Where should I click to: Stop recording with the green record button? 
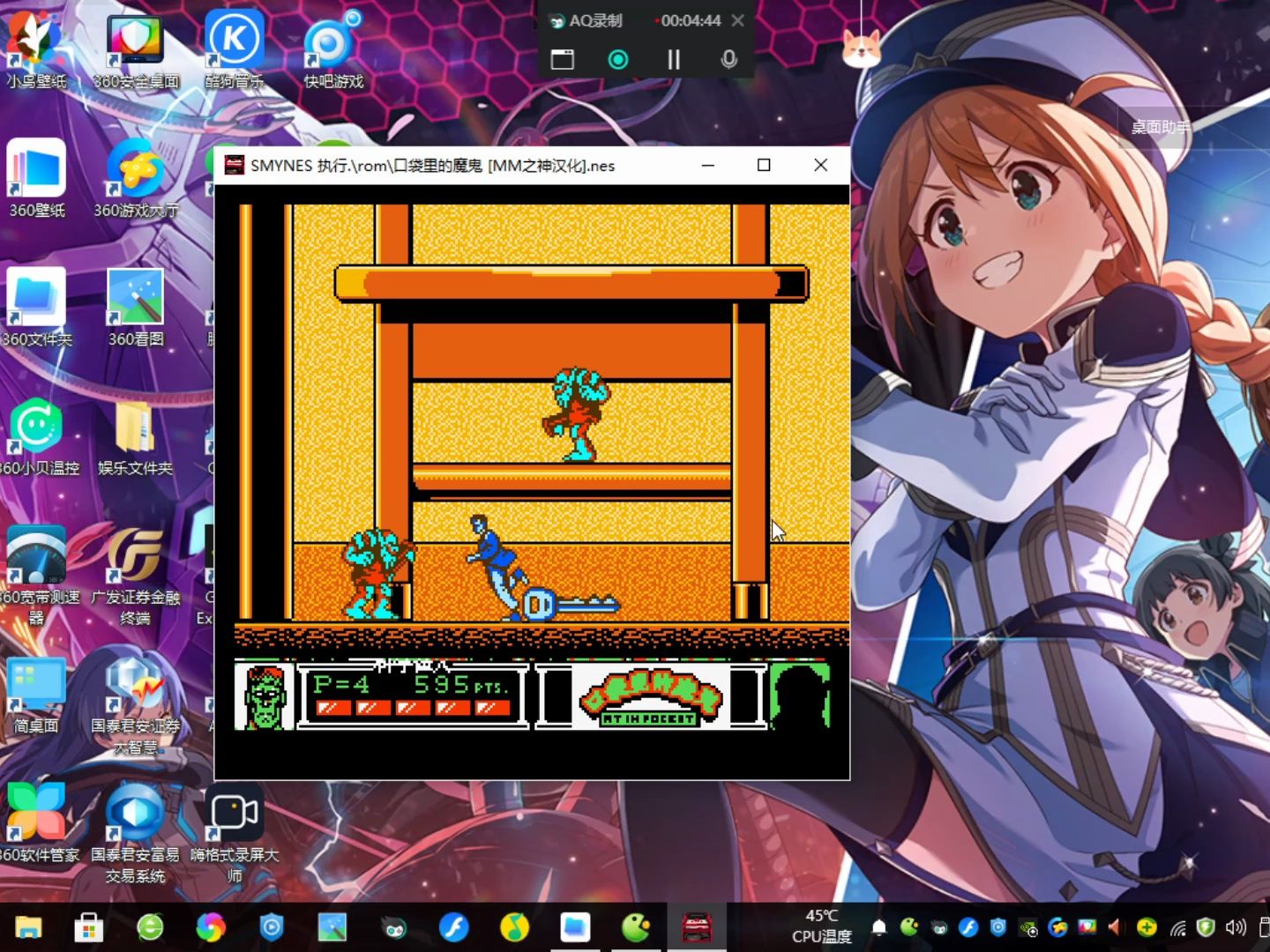tap(618, 59)
